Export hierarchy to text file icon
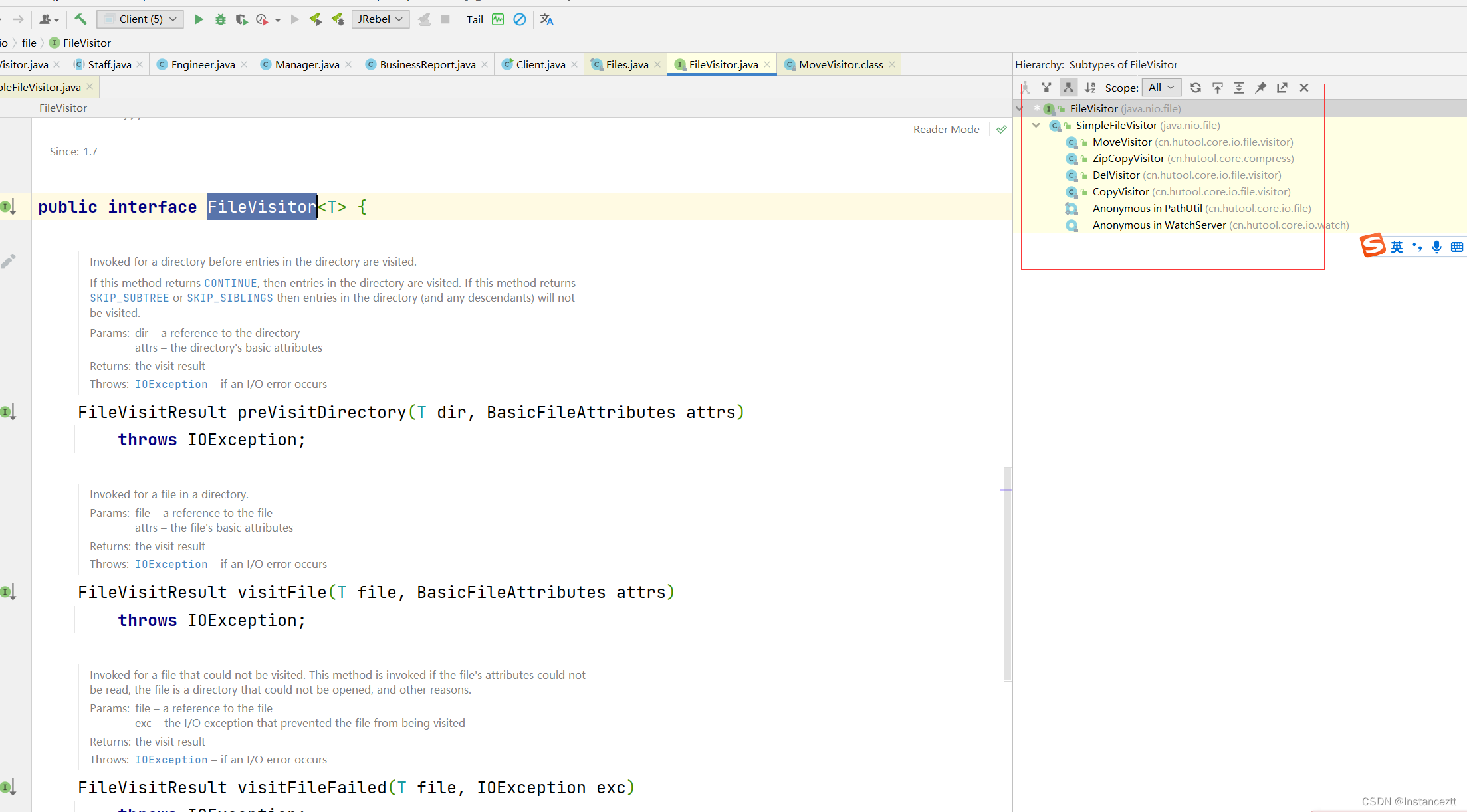The width and height of the screenshot is (1467, 812). point(1282,88)
